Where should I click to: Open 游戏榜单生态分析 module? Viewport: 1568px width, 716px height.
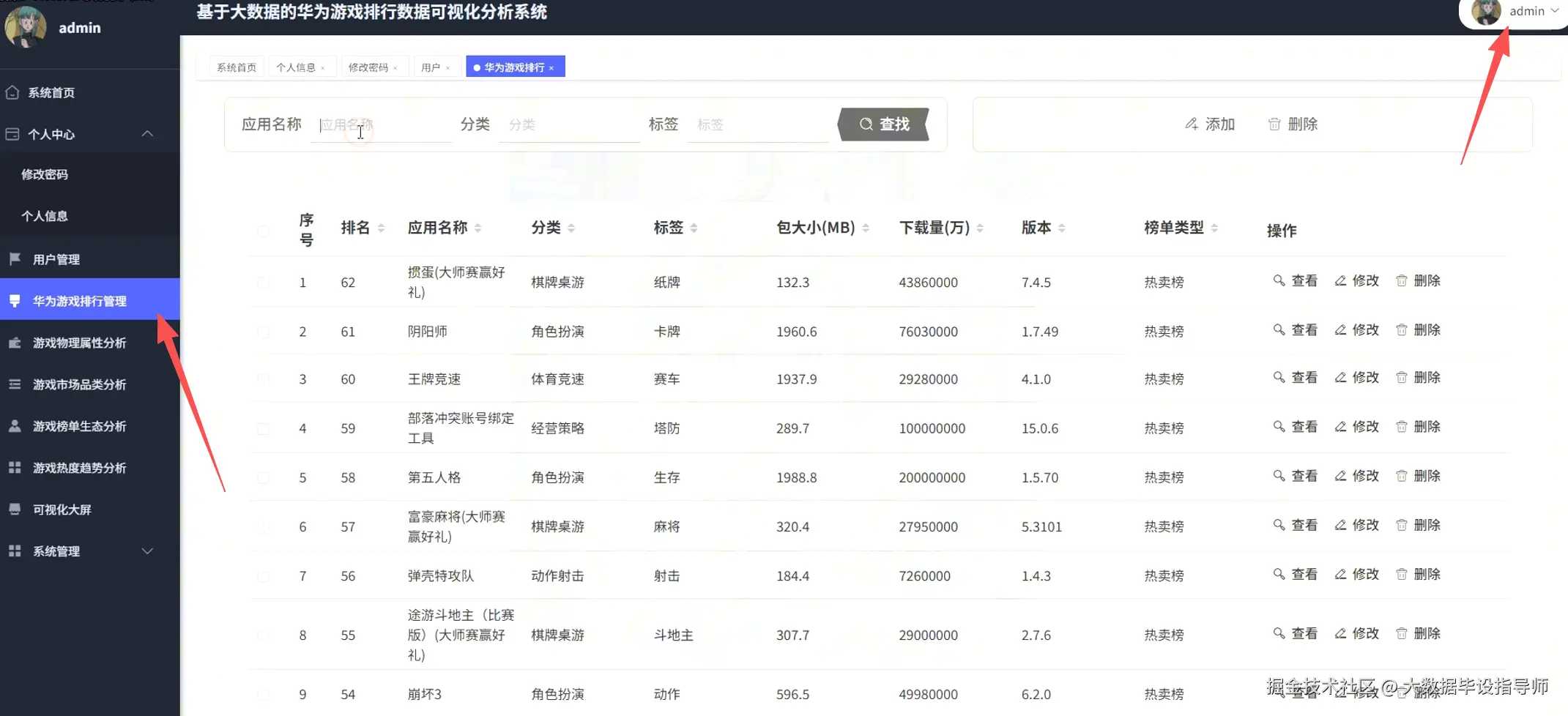click(78, 425)
